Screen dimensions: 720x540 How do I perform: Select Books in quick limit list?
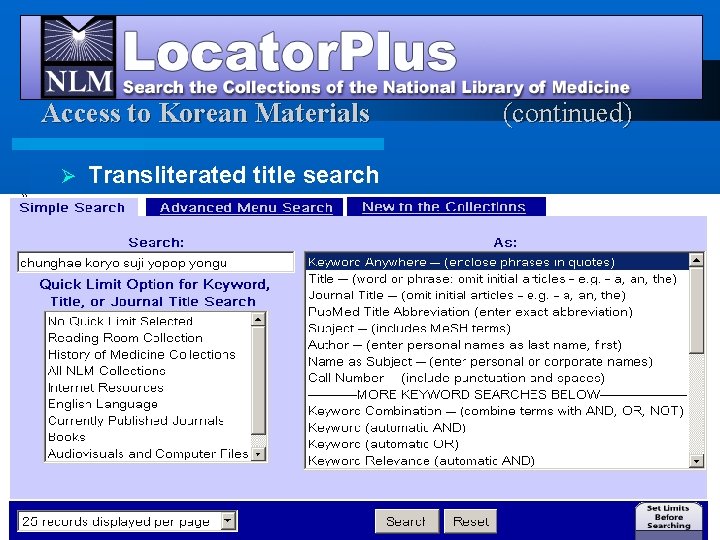click(x=148, y=437)
